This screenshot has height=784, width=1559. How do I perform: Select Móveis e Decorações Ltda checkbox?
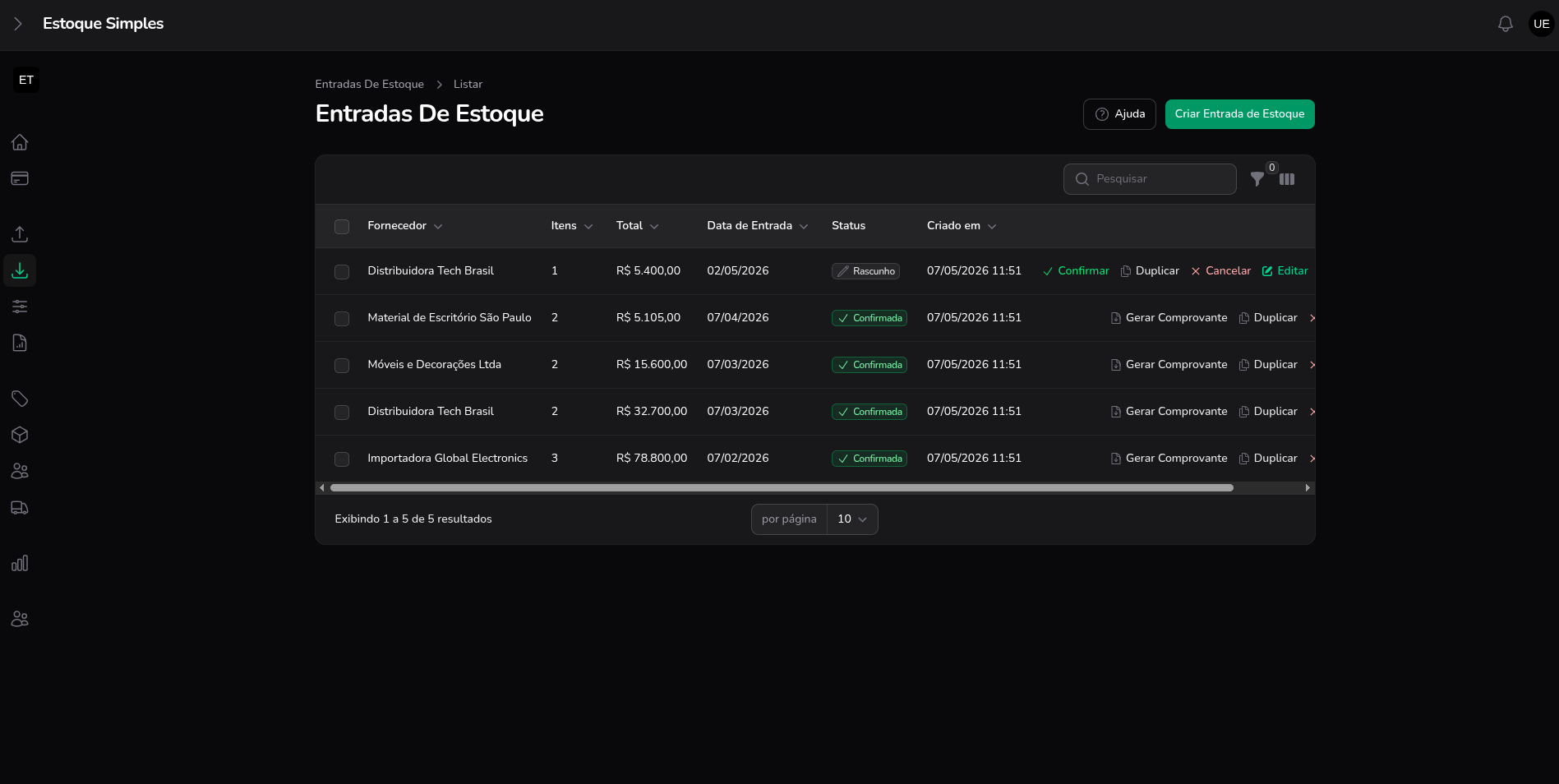tap(342, 366)
